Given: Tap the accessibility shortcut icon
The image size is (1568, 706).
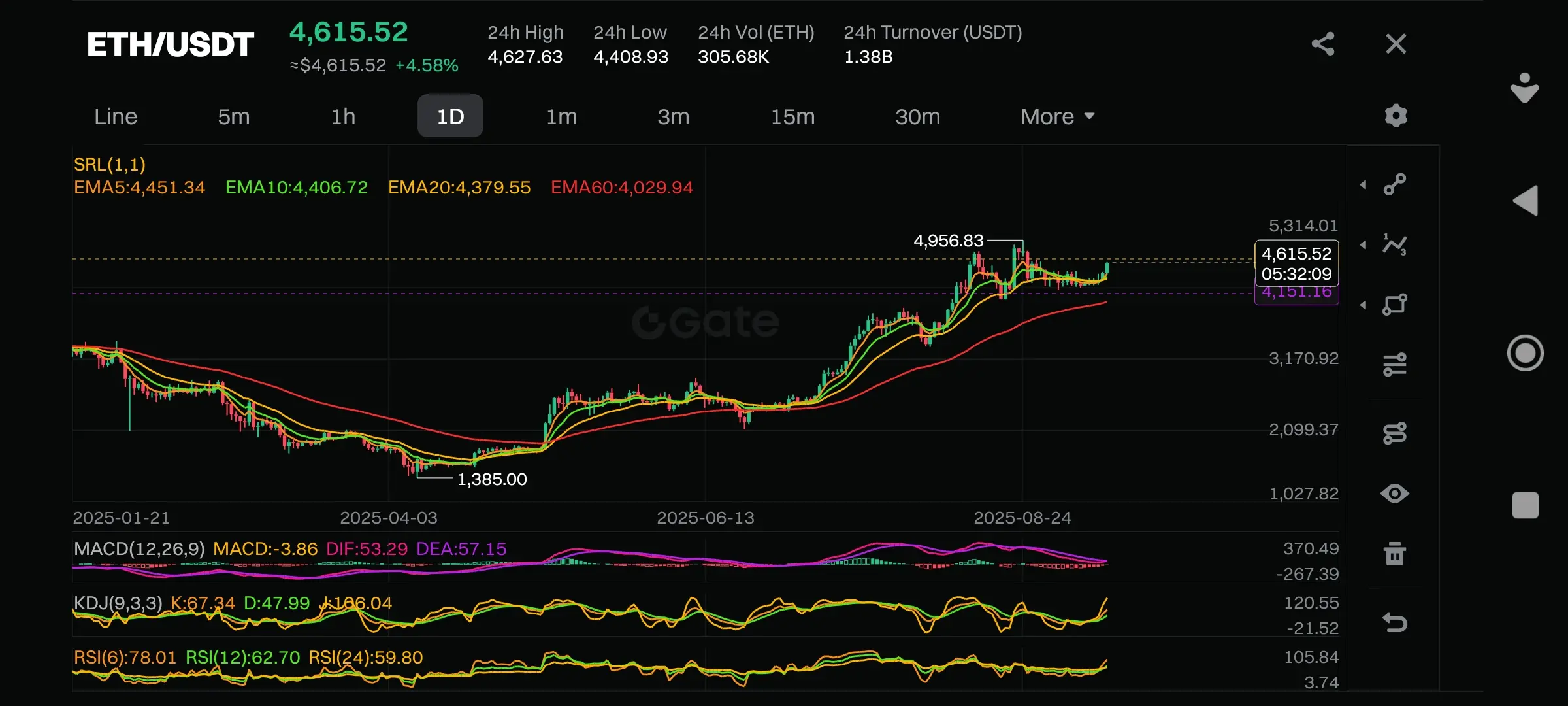Looking at the screenshot, I should (1525, 88).
